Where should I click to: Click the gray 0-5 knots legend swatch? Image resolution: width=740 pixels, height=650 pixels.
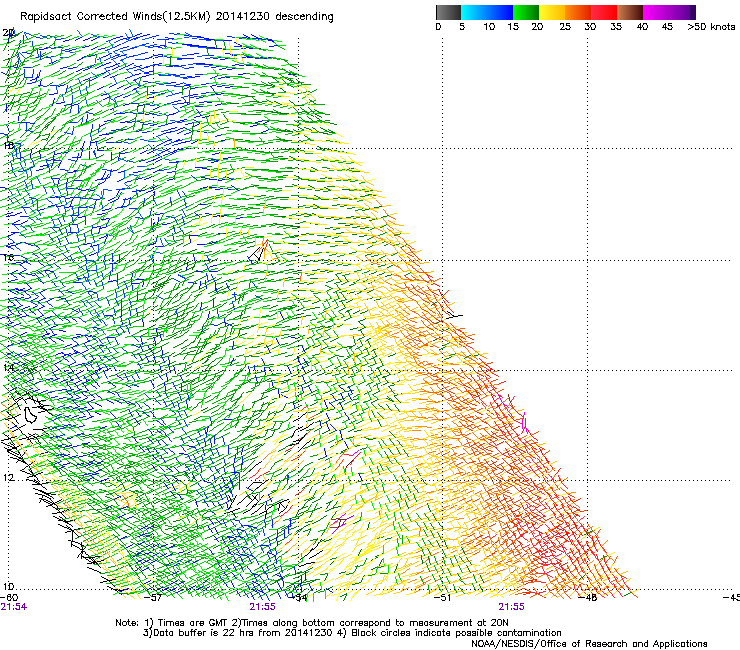pyautogui.click(x=448, y=12)
